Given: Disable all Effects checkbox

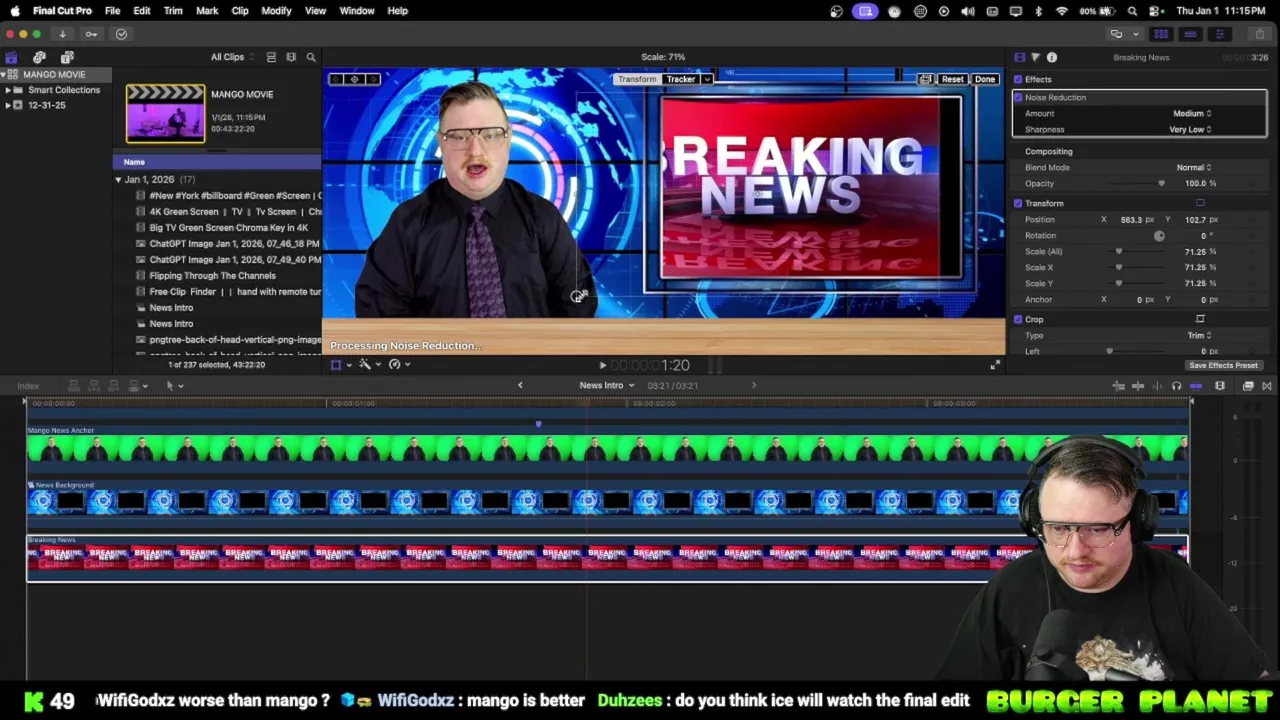Looking at the screenshot, I should [x=1018, y=79].
